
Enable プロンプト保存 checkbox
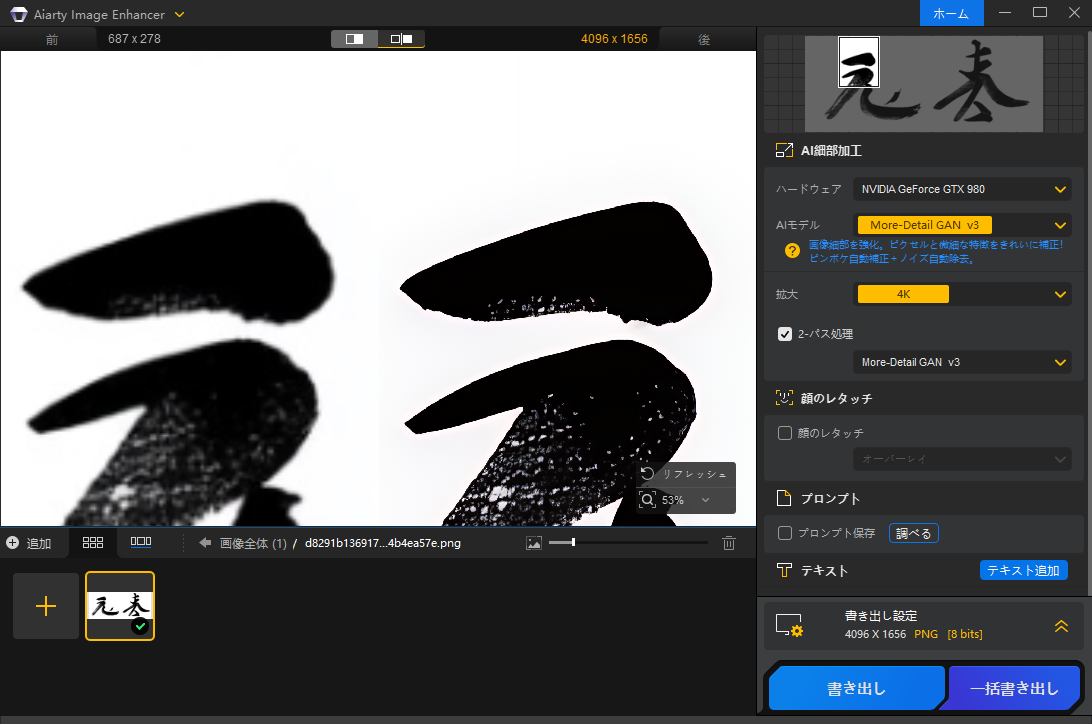[785, 533]
